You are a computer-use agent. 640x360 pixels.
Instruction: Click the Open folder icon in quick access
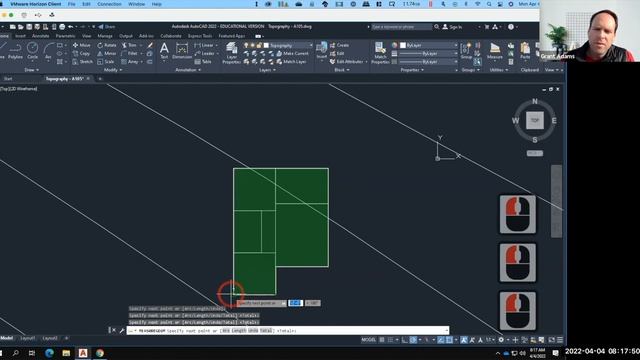pos(20,27)
